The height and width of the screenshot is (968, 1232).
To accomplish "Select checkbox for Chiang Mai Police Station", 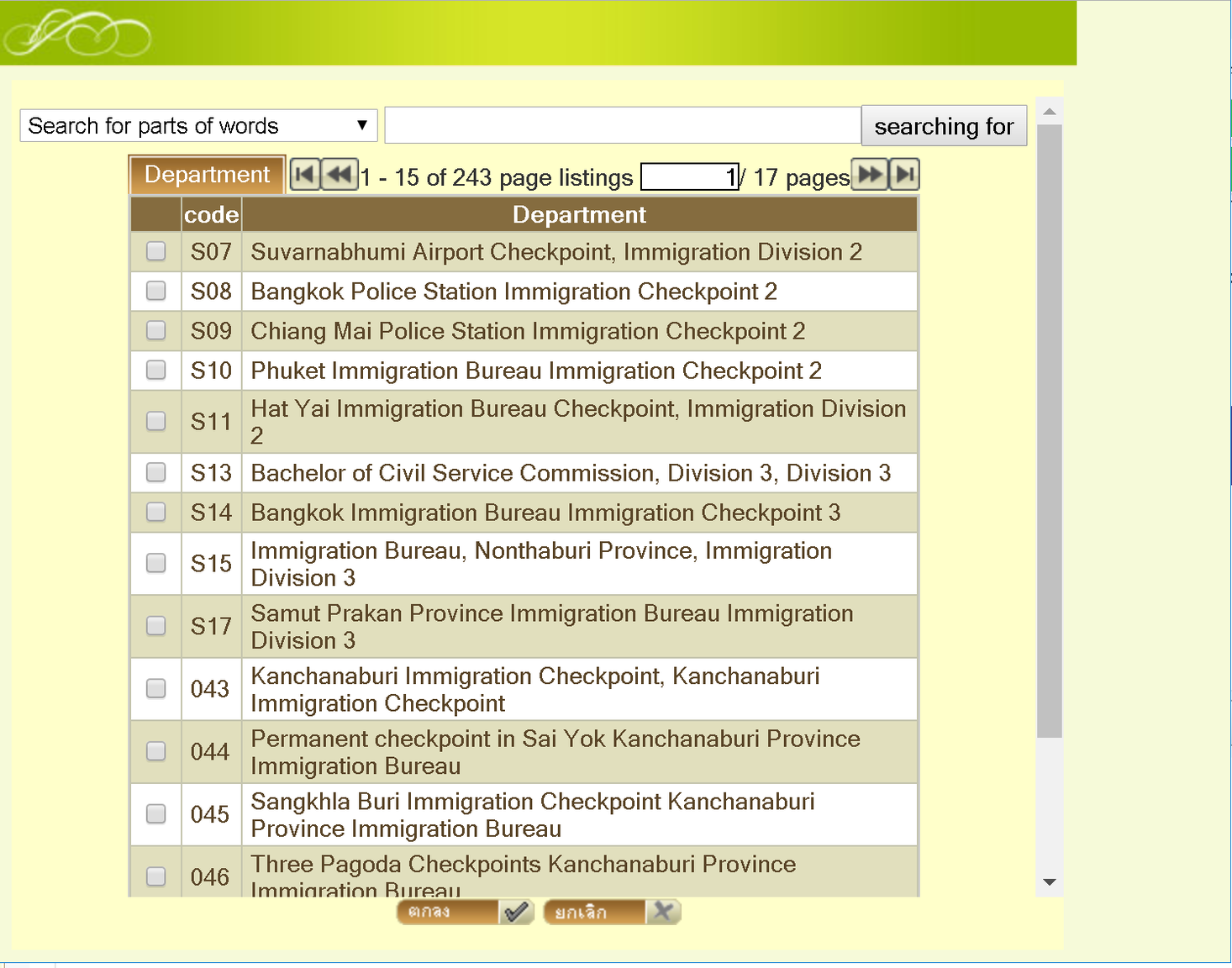I will coord(155,330).
